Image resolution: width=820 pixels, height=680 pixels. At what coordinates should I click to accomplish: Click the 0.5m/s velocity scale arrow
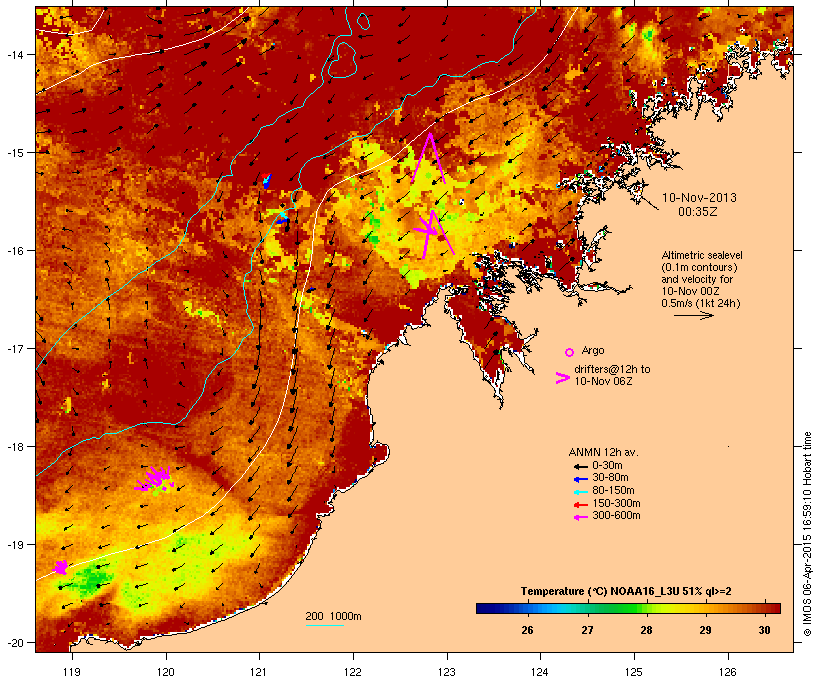(693, 315)
